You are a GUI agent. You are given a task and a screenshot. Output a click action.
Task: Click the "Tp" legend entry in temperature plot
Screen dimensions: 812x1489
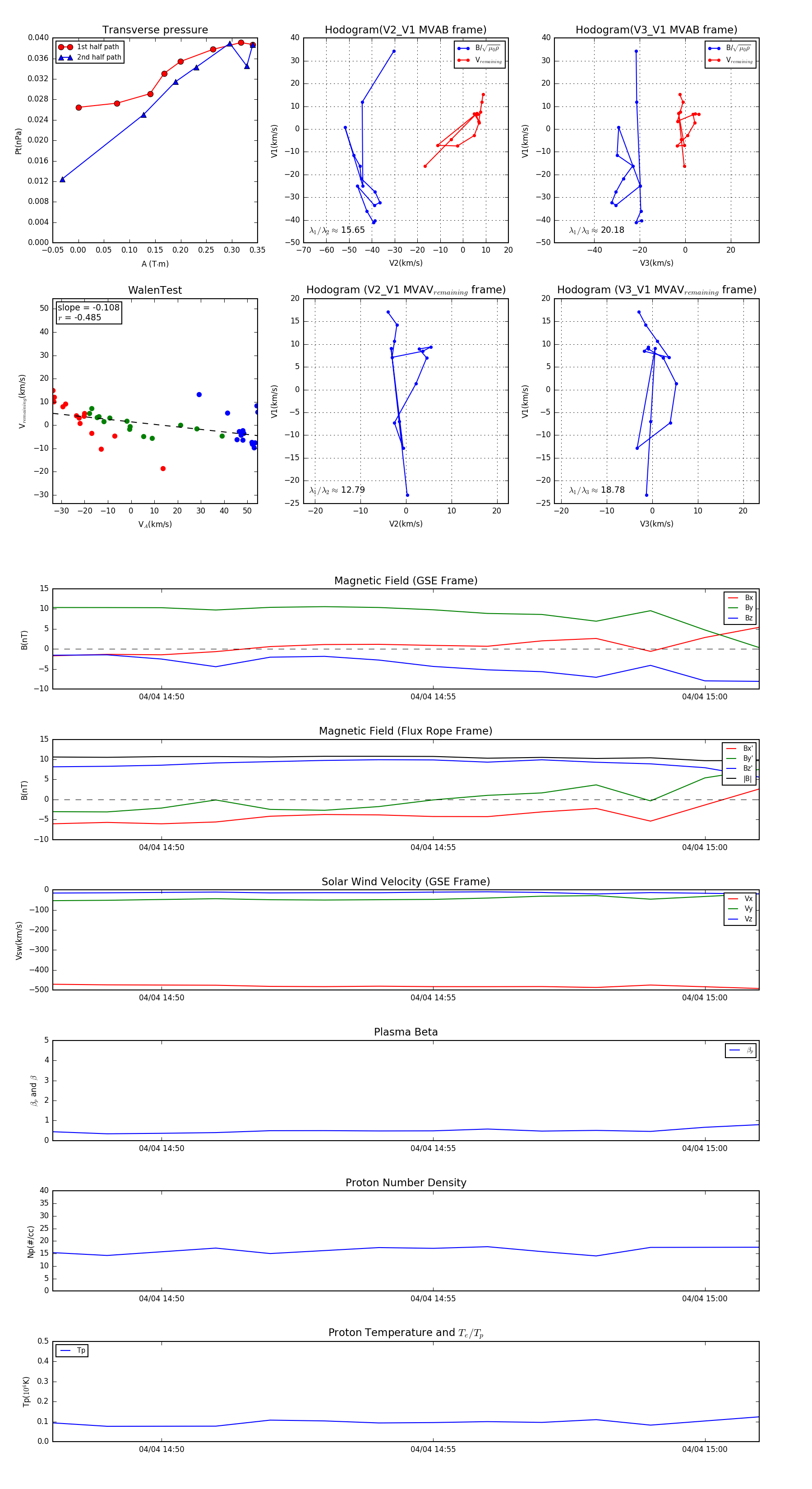click(72, 1351)
